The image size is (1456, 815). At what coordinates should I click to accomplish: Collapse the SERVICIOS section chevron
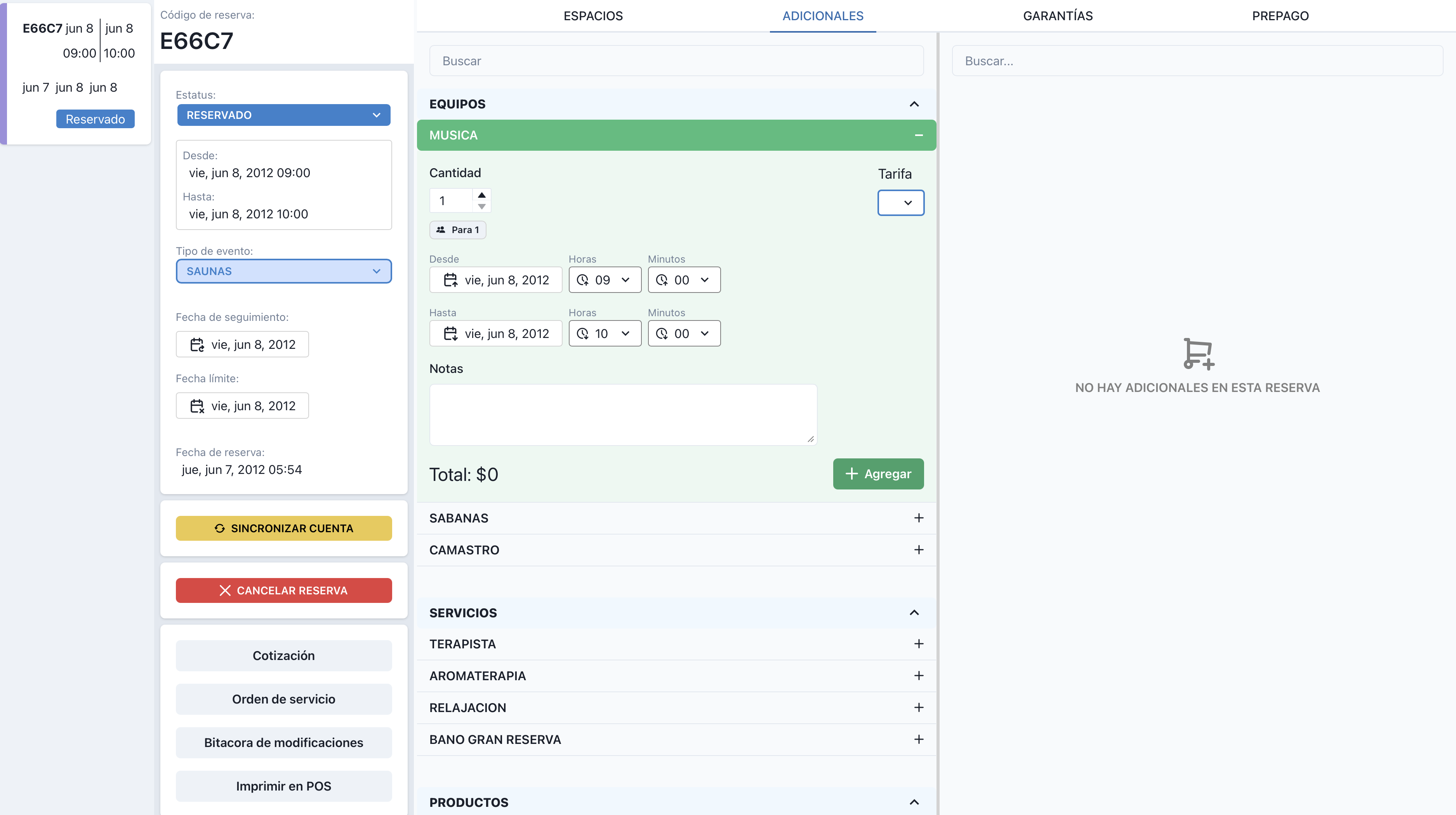point(914,613)
